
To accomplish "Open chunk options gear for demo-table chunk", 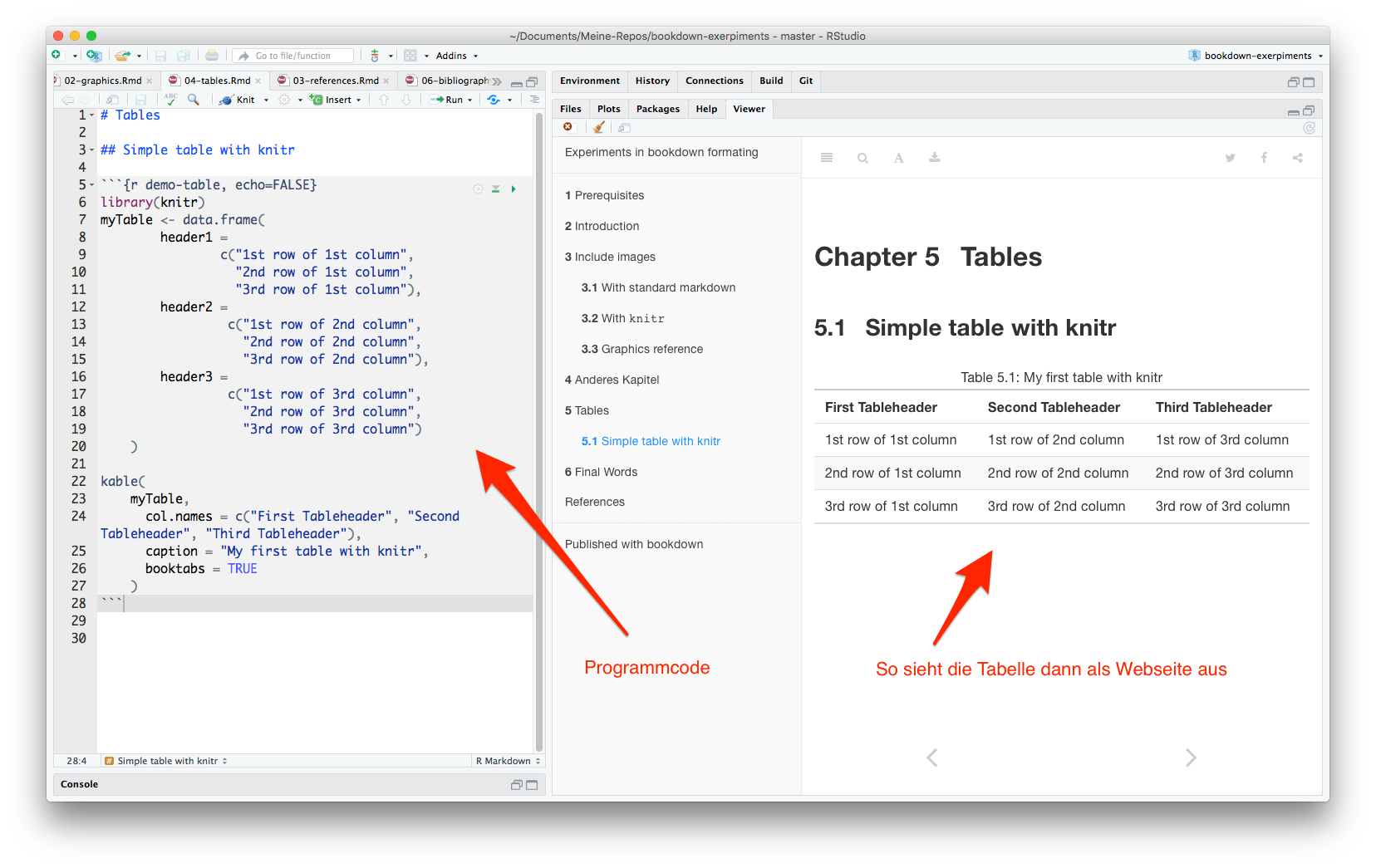I will point(478,189).
